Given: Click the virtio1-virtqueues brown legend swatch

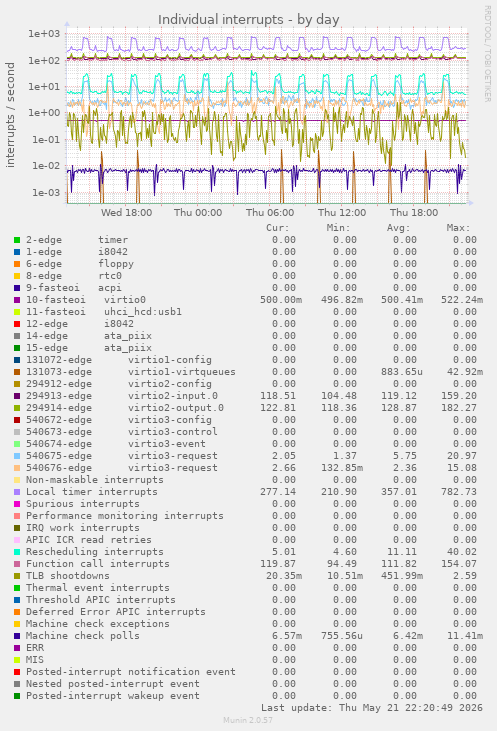Looking at the screenshot, I should pyautogui.click(x=17, y=372).
